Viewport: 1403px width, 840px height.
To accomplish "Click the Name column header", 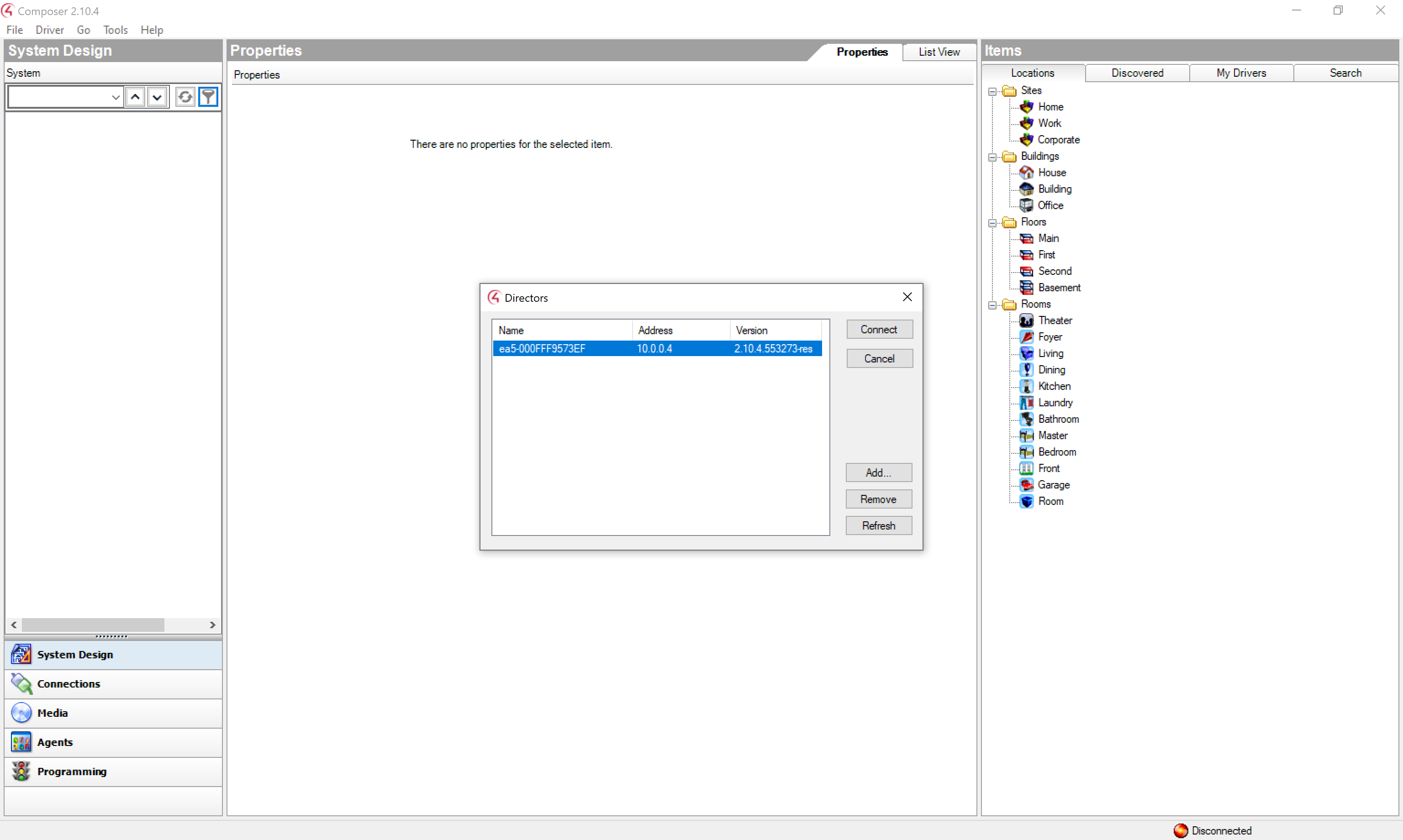I will click(562, 331).
